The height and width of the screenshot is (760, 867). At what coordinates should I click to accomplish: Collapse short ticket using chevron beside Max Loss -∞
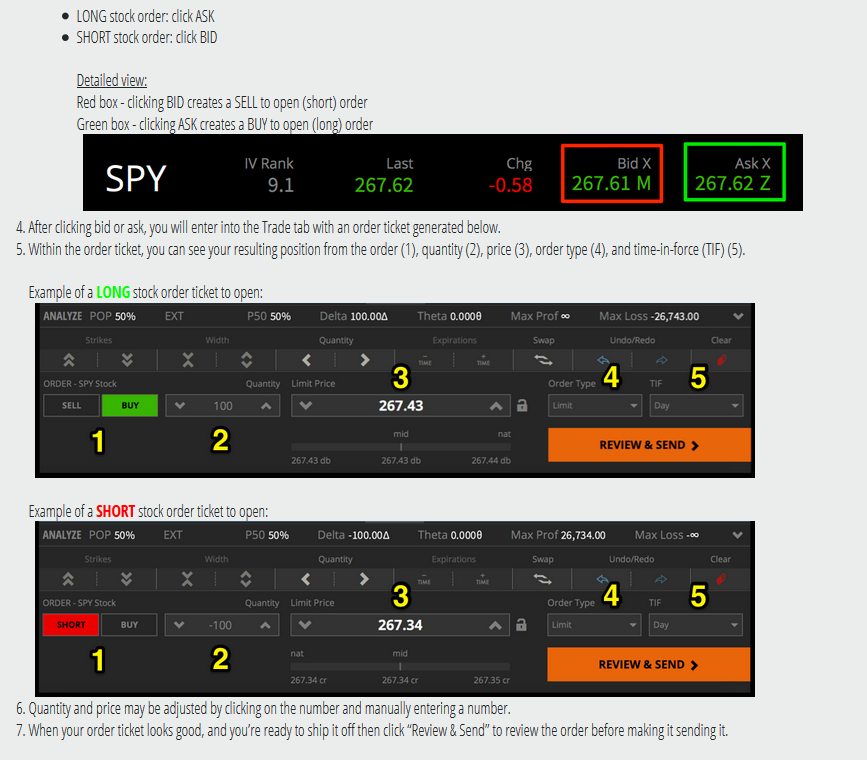coord(738,535)
